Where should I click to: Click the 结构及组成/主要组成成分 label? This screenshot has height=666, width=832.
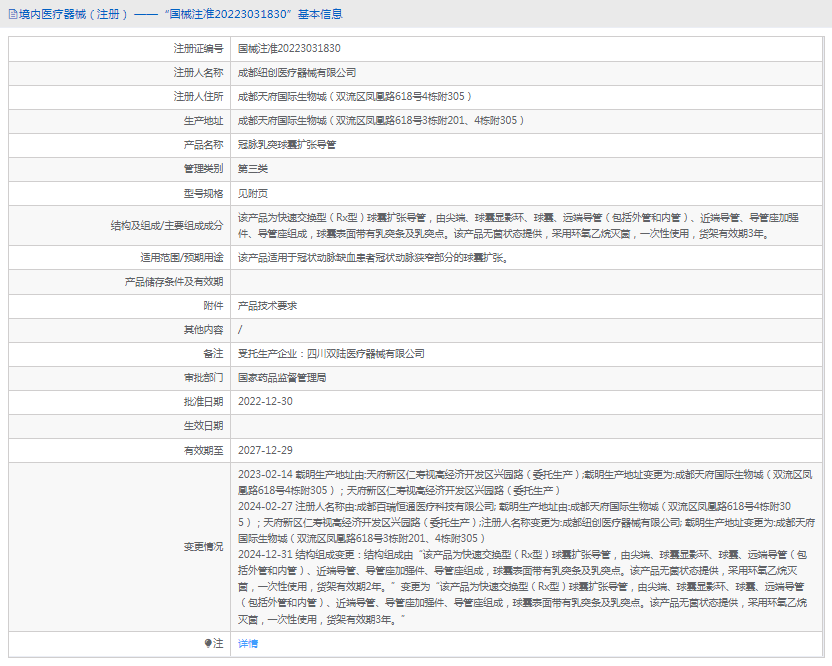(167, 226)
